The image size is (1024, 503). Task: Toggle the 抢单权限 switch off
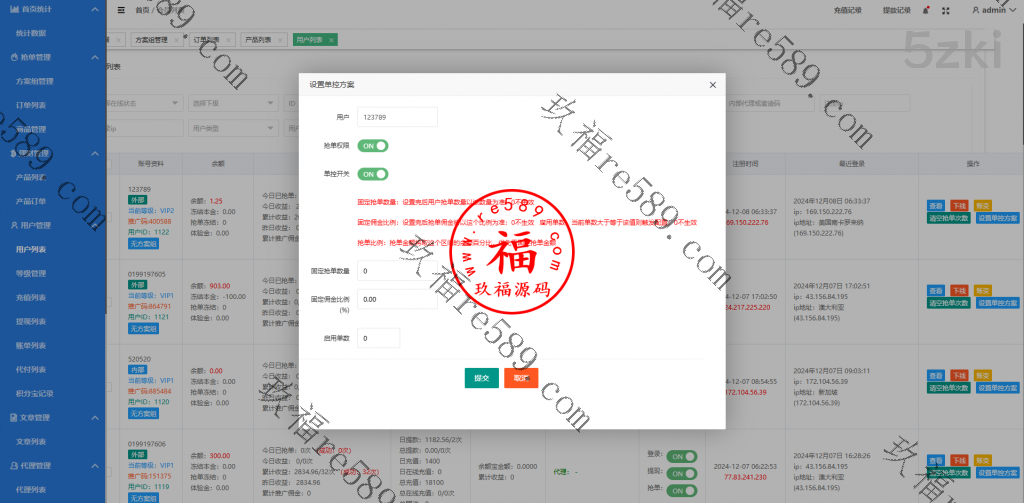373,145
